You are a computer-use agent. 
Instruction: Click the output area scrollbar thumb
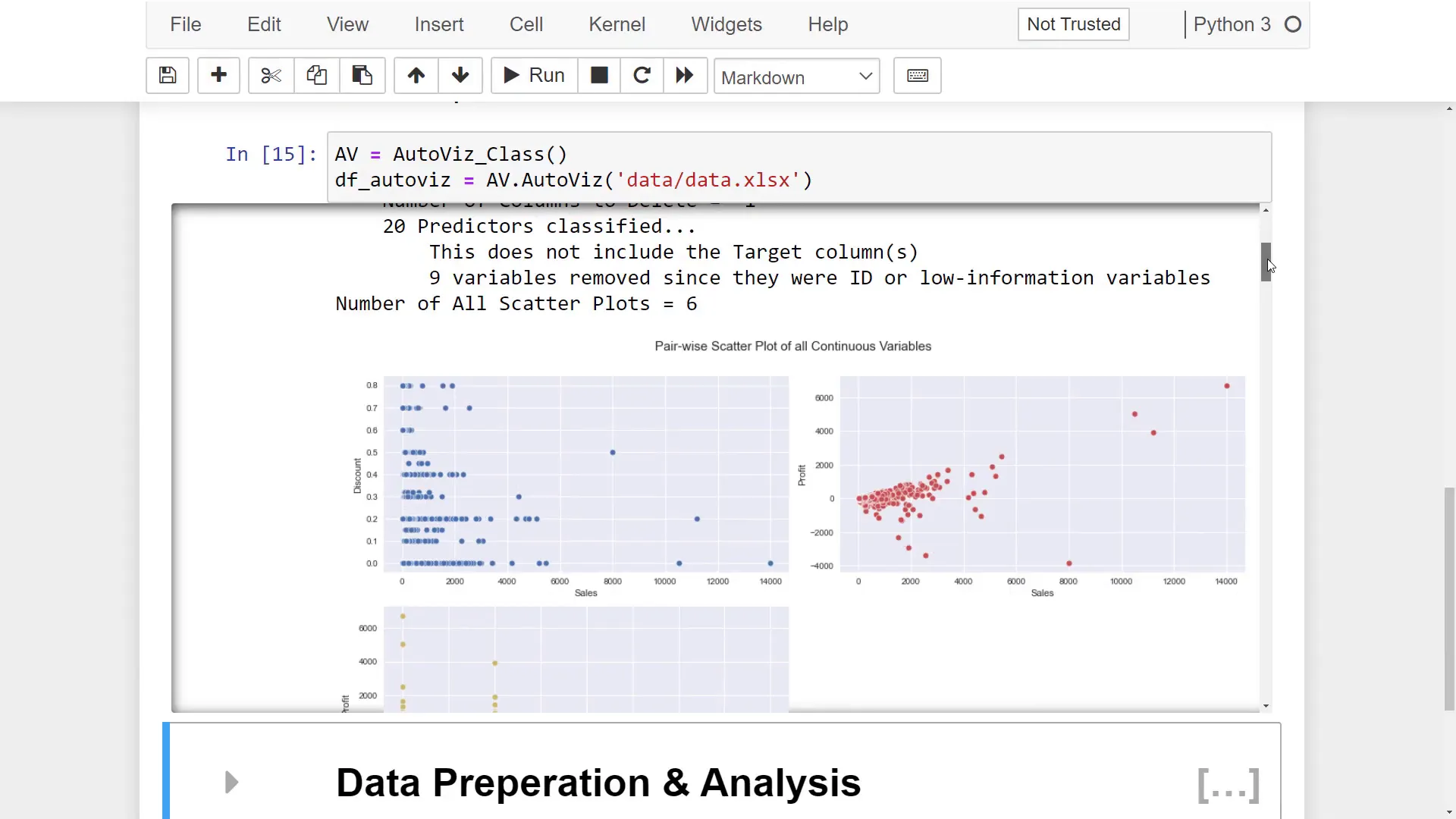click(x=1266, y=262)
